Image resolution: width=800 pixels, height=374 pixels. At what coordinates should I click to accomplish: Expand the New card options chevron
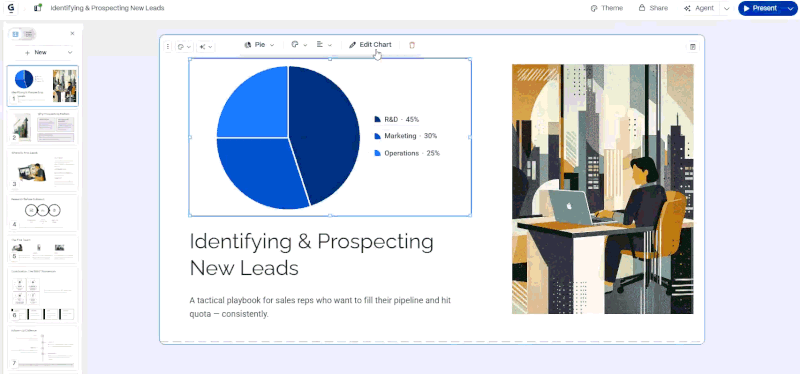(69, 52)
